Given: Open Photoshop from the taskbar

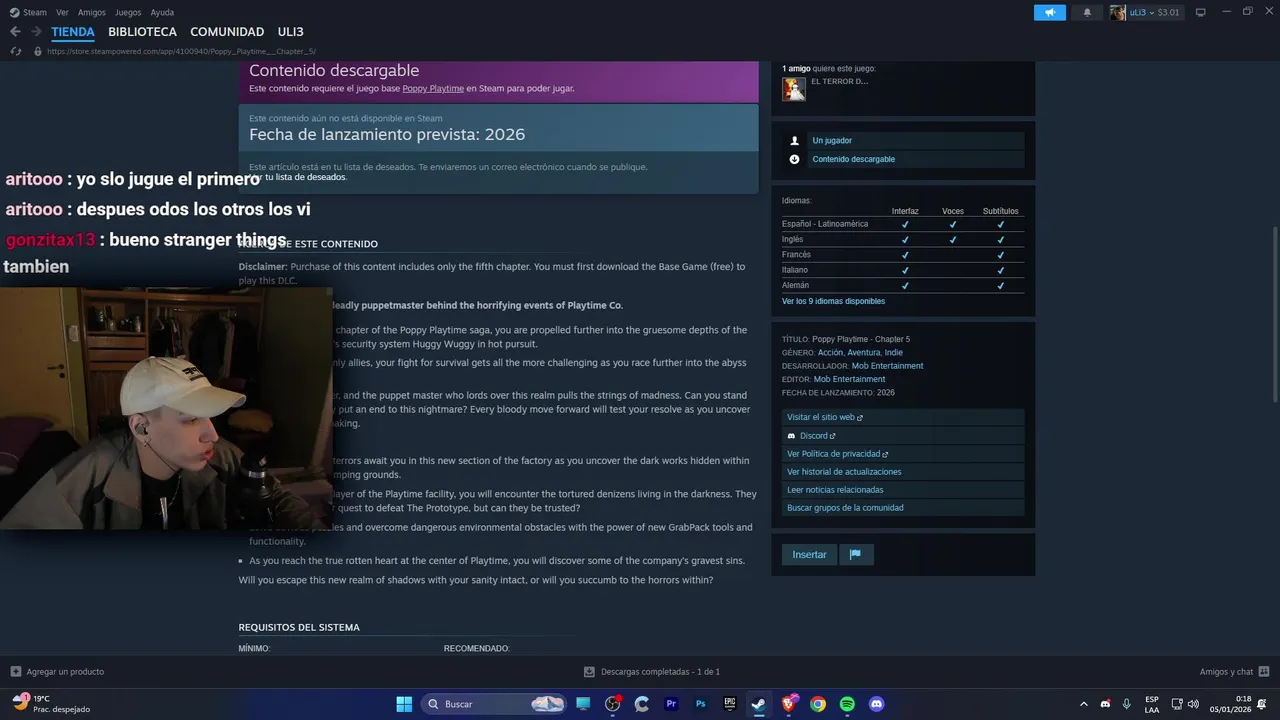Looking at the screenshot, I should pos(701,704).
